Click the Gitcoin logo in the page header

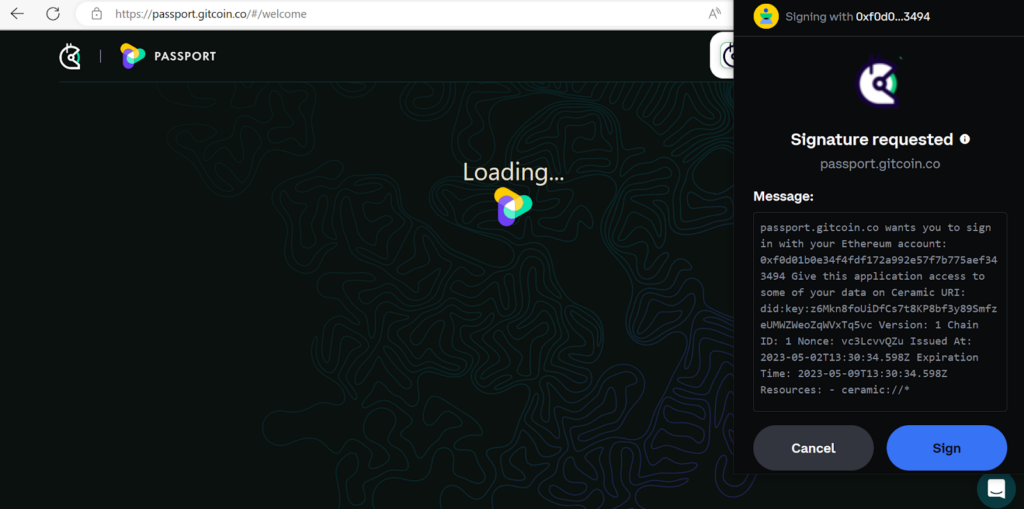pyautogui.click(x=70, y=57)
